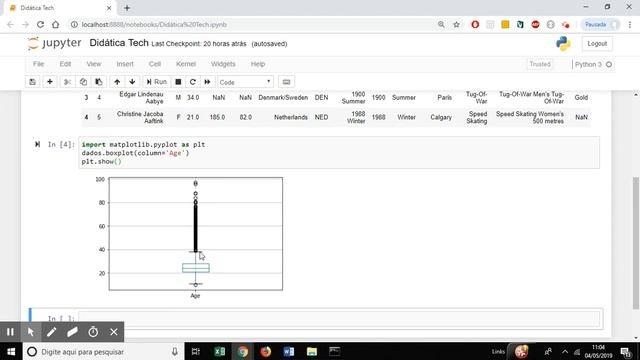
Task: Click the Python 3 kernel indicator
Action: click(593, 64)
